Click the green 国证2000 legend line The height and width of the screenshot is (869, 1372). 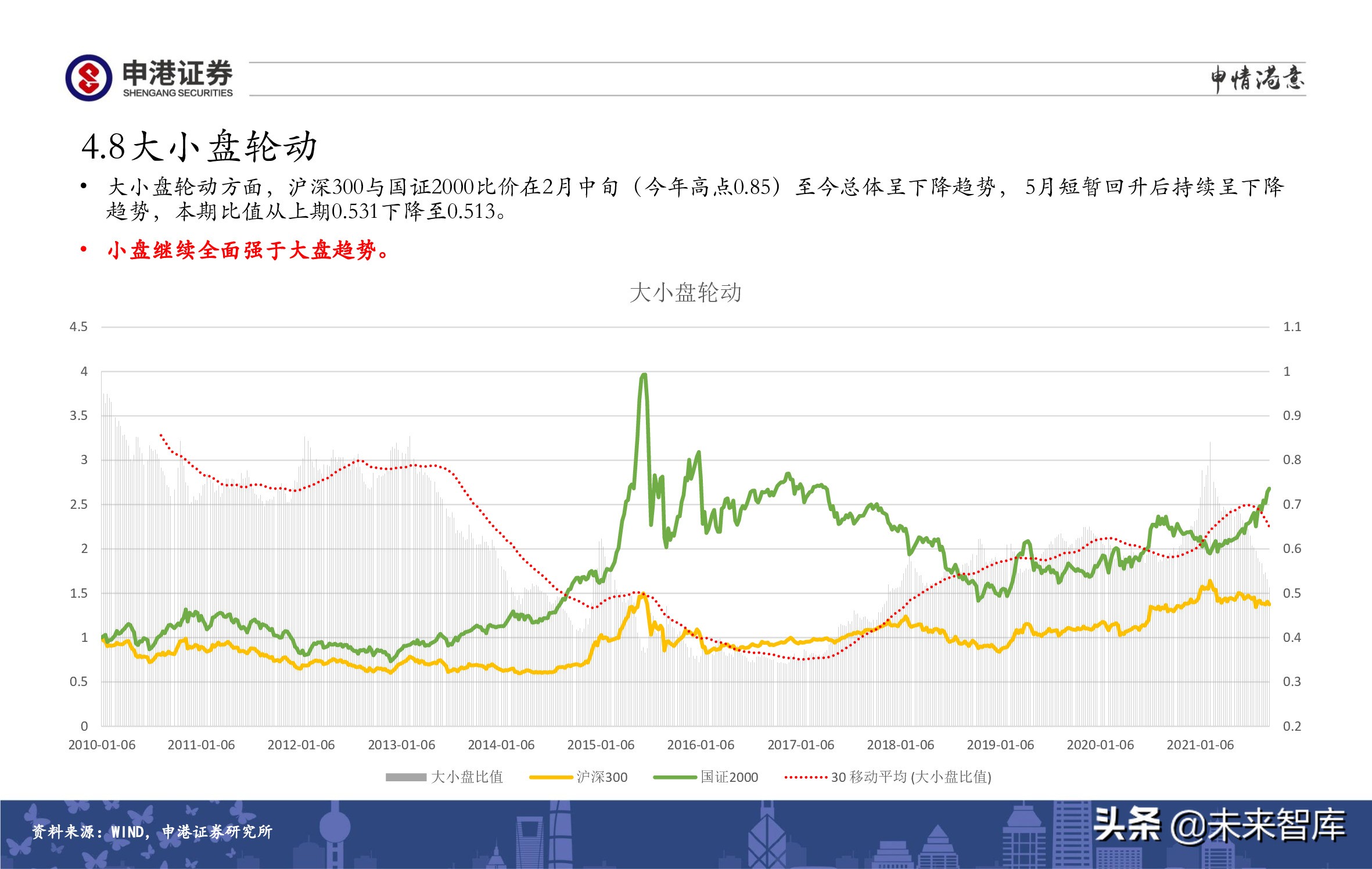(x=675, y=777)
